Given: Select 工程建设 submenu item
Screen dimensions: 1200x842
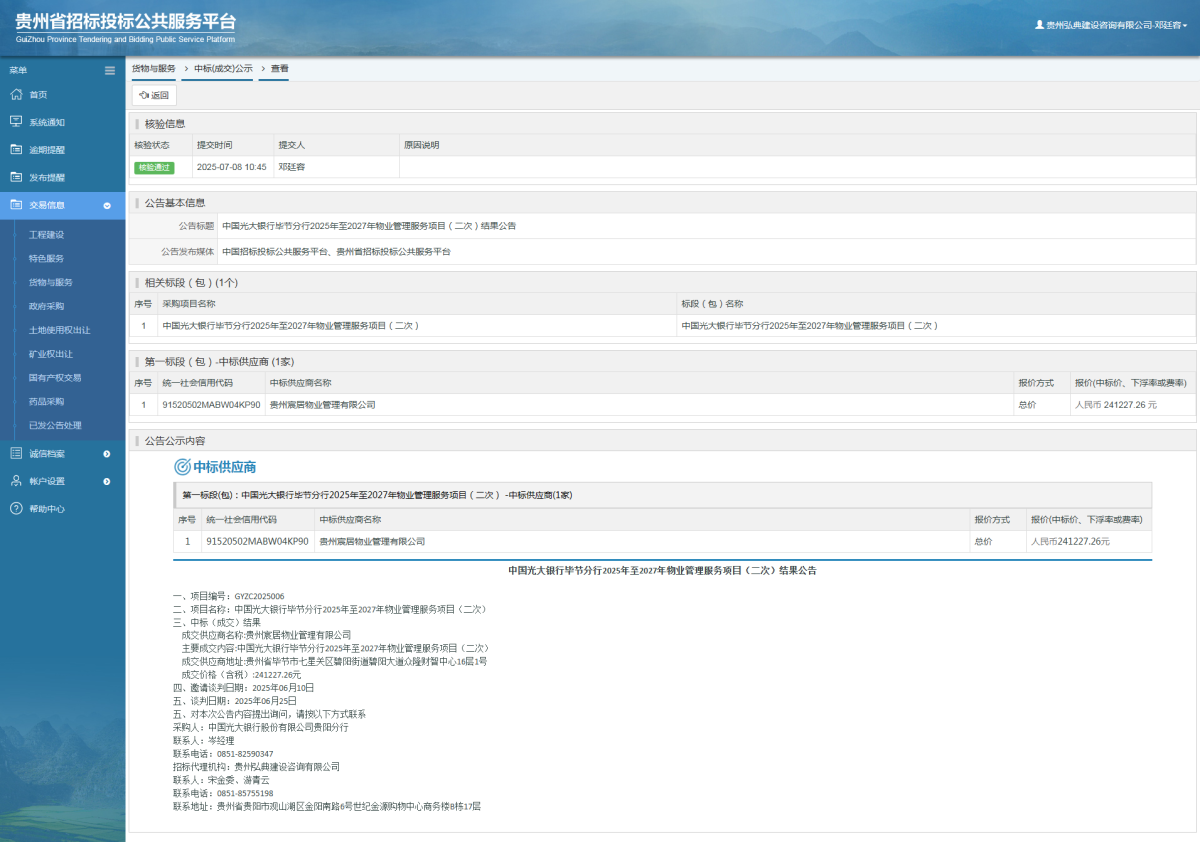Looking at the screenshot, I should [x=46, y=234].
